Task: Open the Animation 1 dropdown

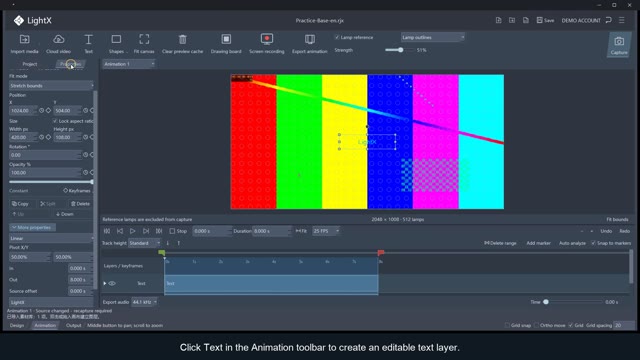Action: [x=129, y=64]
